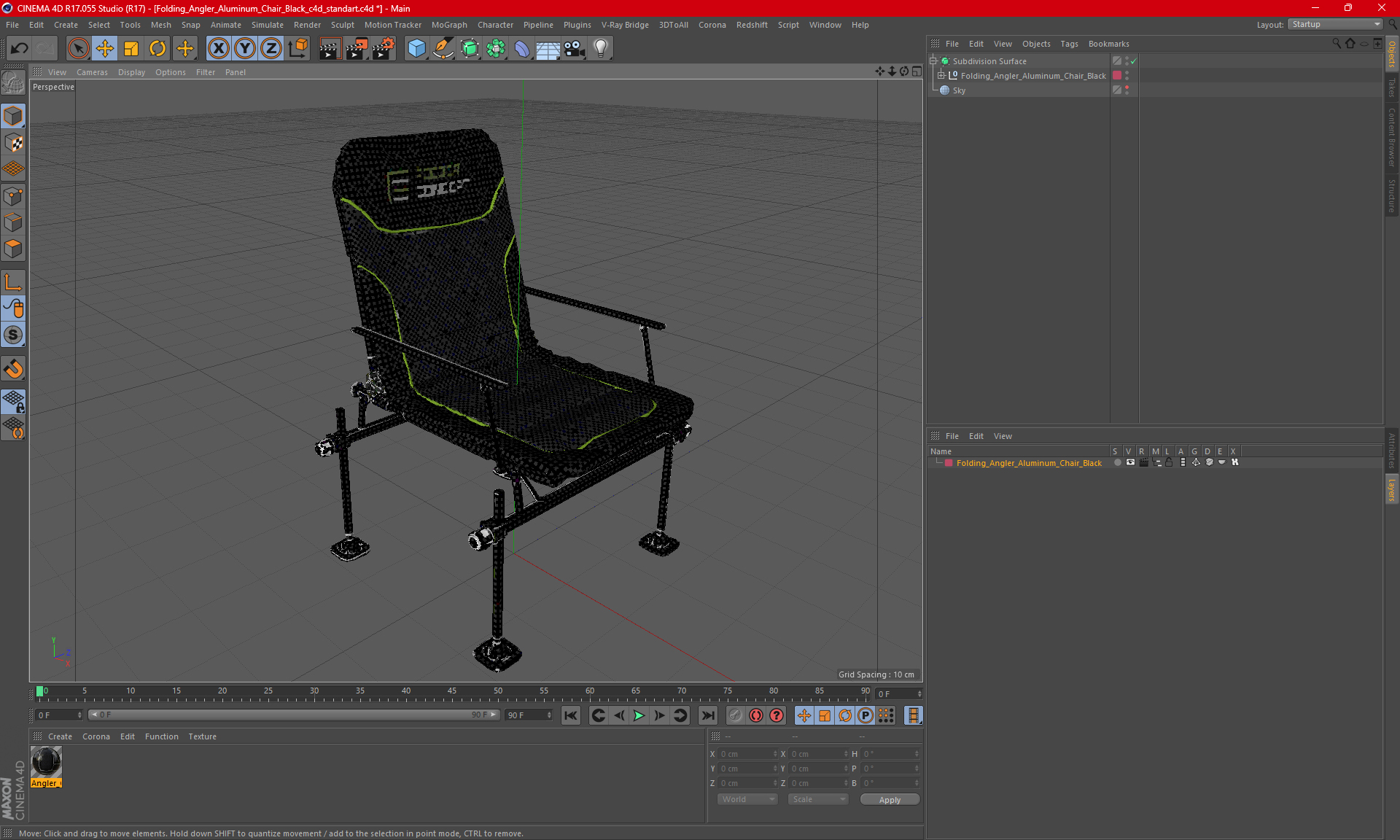Switch to Edges mode
1400x840 pixels.
(x=13, y=222)
